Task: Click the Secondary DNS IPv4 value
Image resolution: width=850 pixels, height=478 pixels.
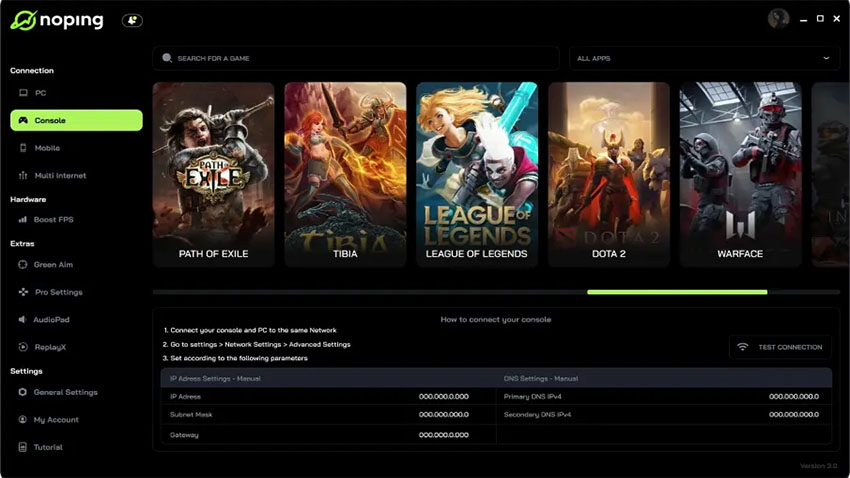Action: coord(794,415)
